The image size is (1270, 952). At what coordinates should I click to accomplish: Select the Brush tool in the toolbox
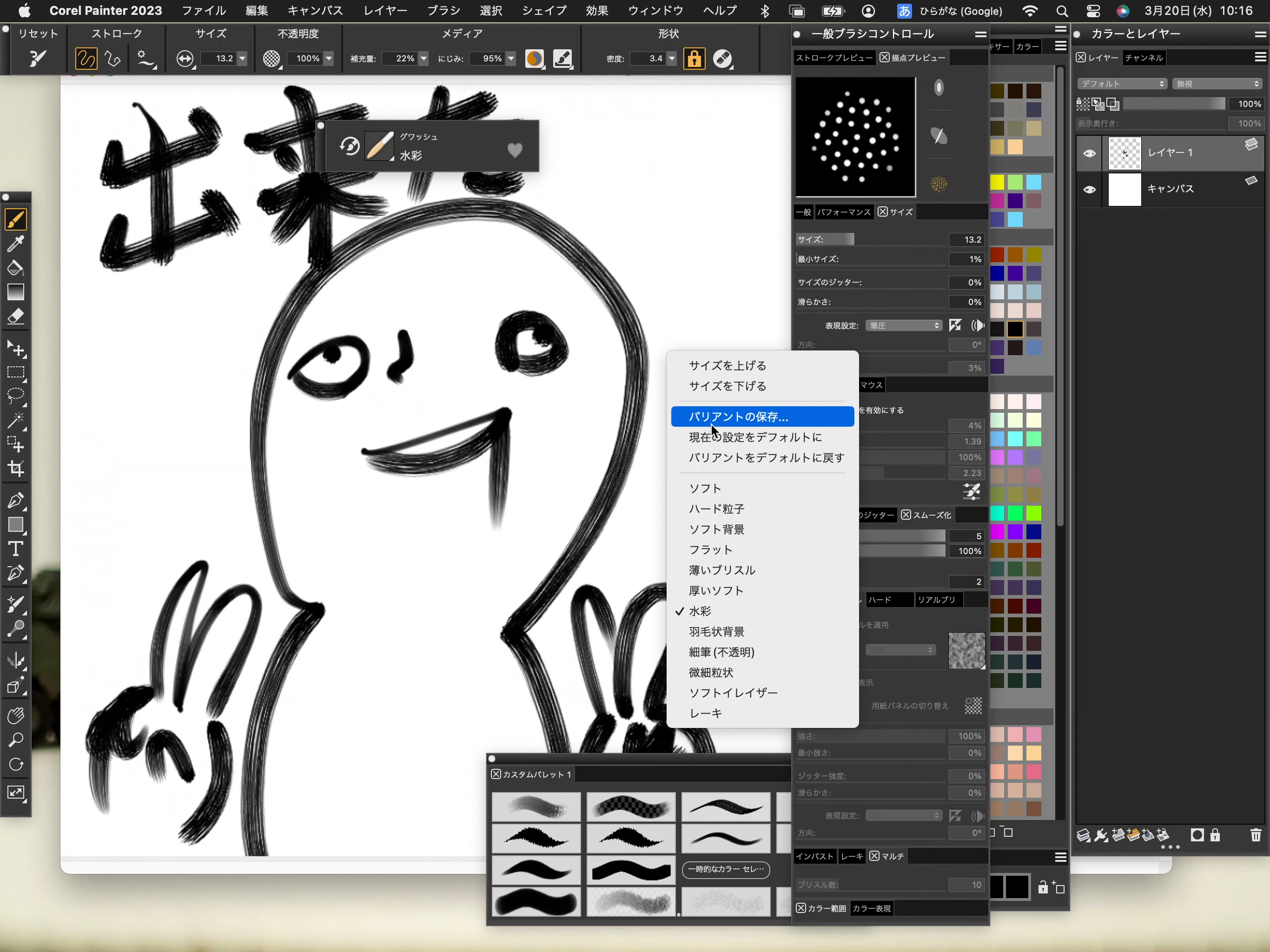(15, 219)
